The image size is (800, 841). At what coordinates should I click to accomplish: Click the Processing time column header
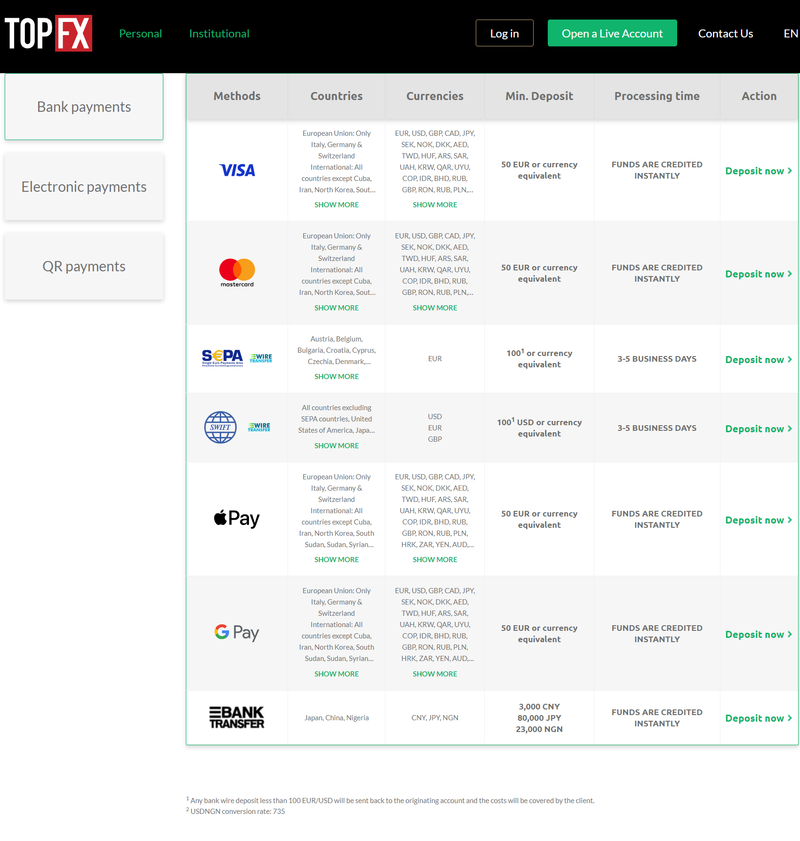pos(657,96)
